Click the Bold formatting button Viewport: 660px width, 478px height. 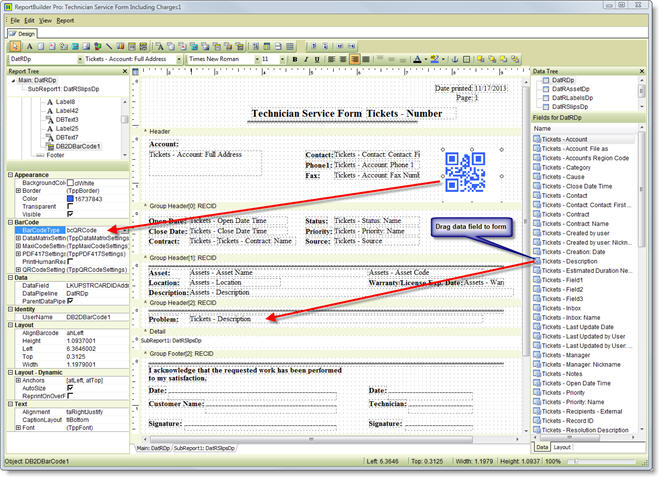294,60
